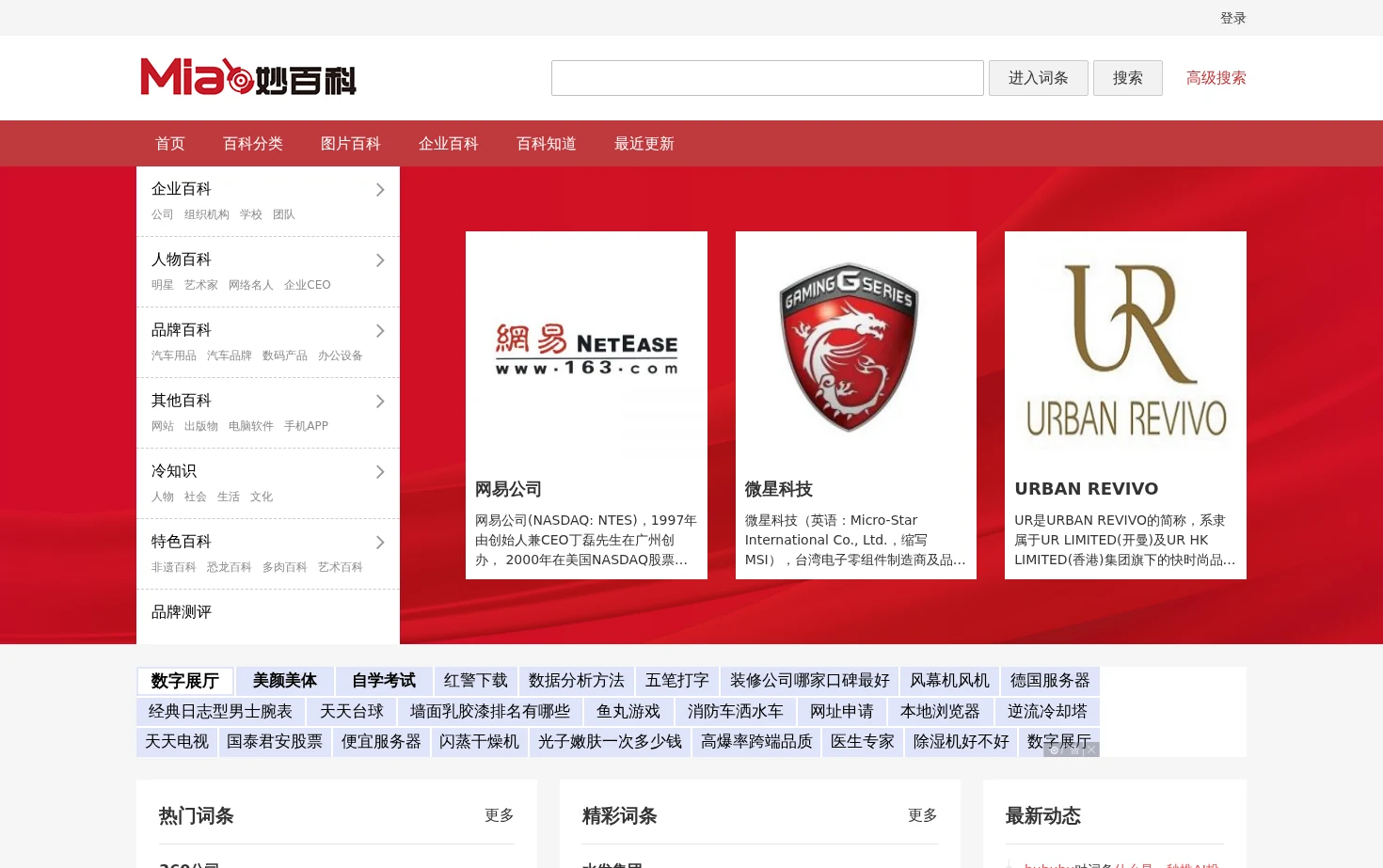Image resolution: width=1383 pixels, height=868 pixels.
Task: Expand the 特色百科 category arrow
Action: (380, 543)
